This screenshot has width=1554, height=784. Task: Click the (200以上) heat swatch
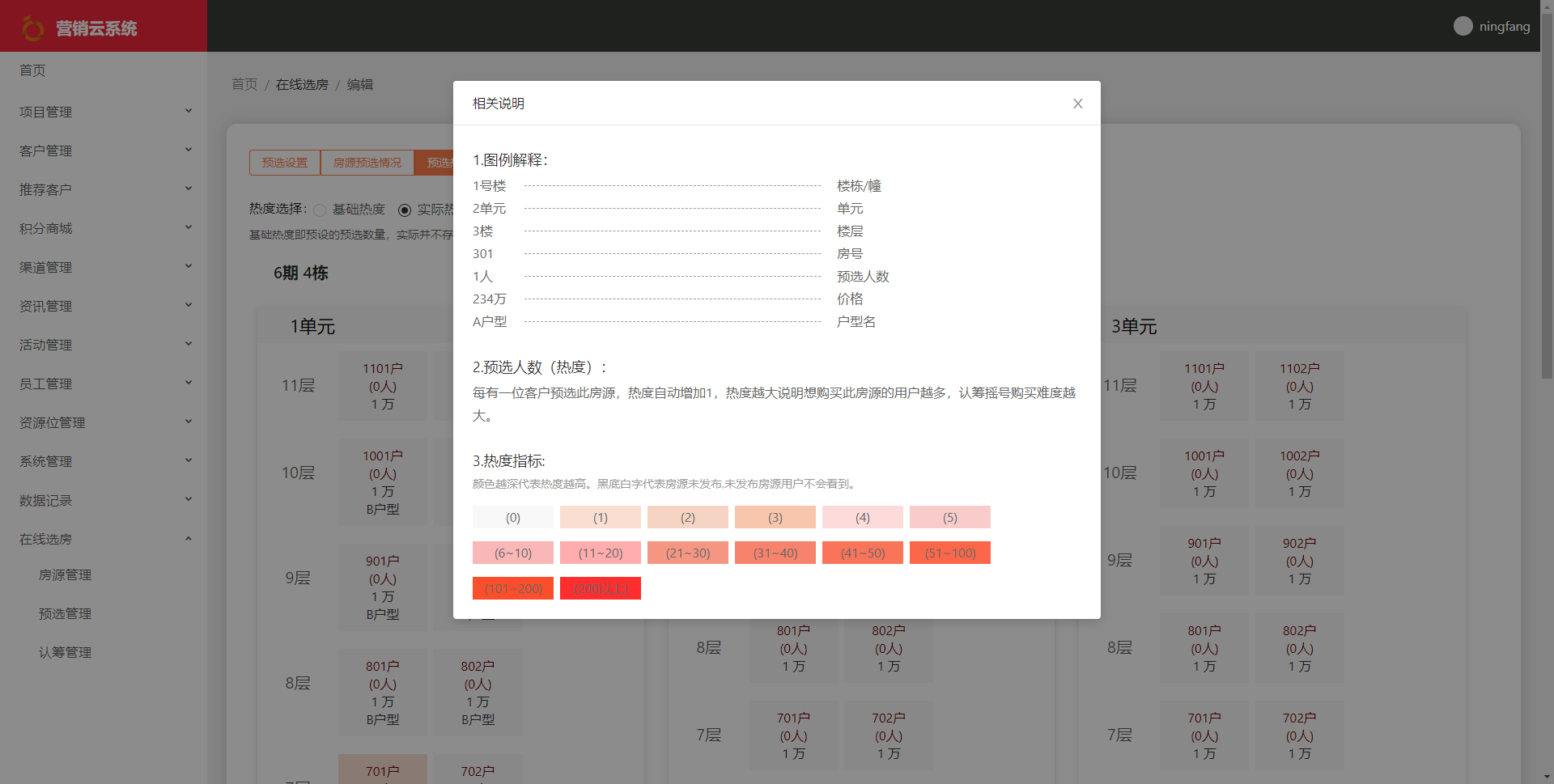tap(601, 588)
